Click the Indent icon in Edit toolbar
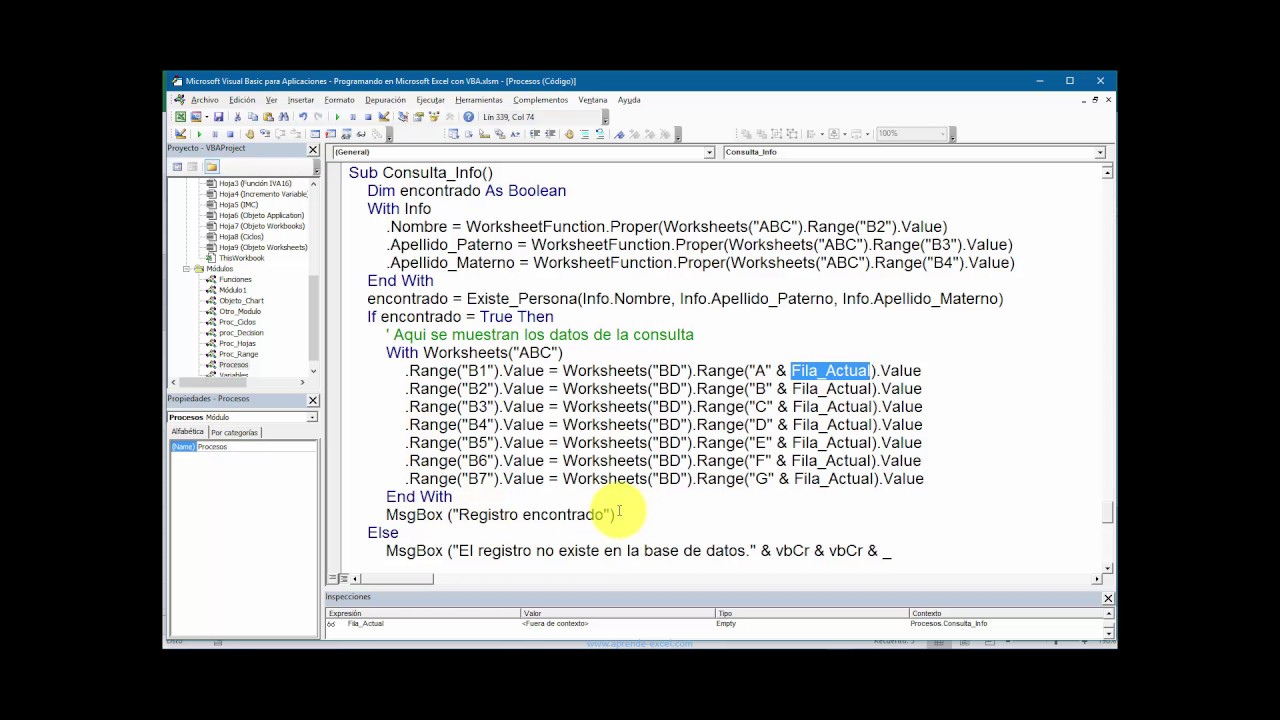This screenshot has height=720, width=1280. 535,134
